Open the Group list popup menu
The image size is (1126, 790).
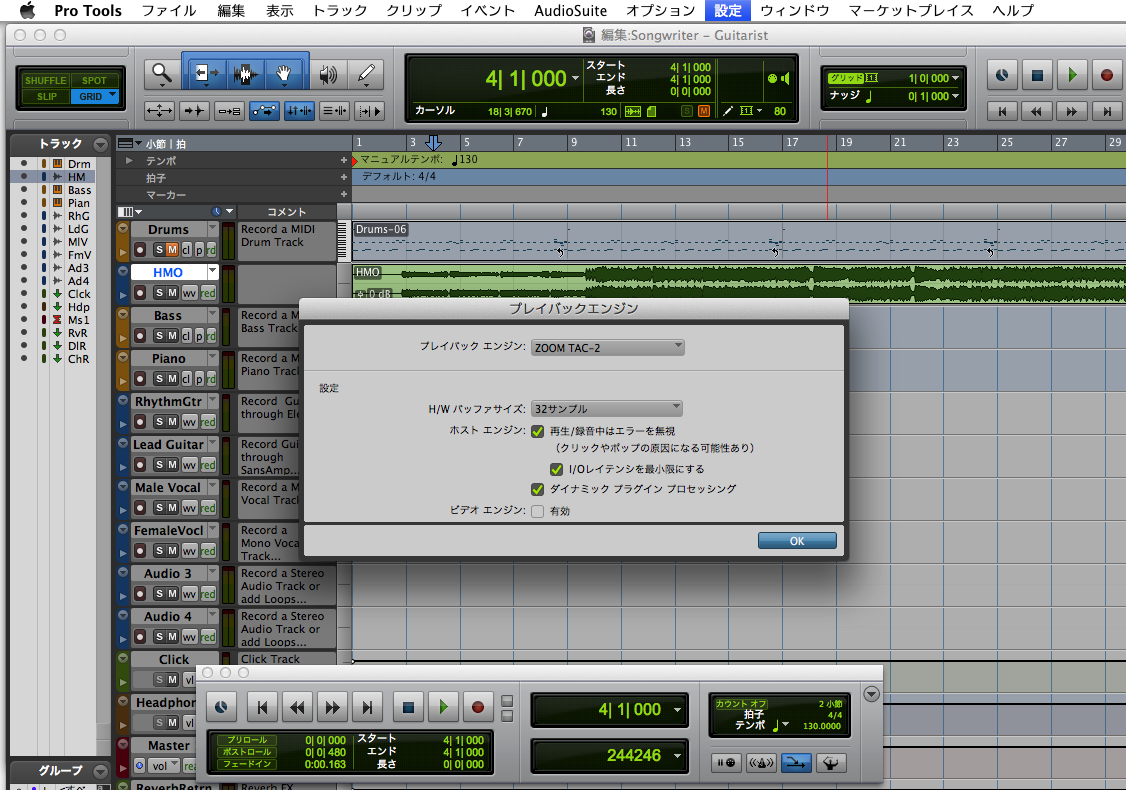click(101, 771)
